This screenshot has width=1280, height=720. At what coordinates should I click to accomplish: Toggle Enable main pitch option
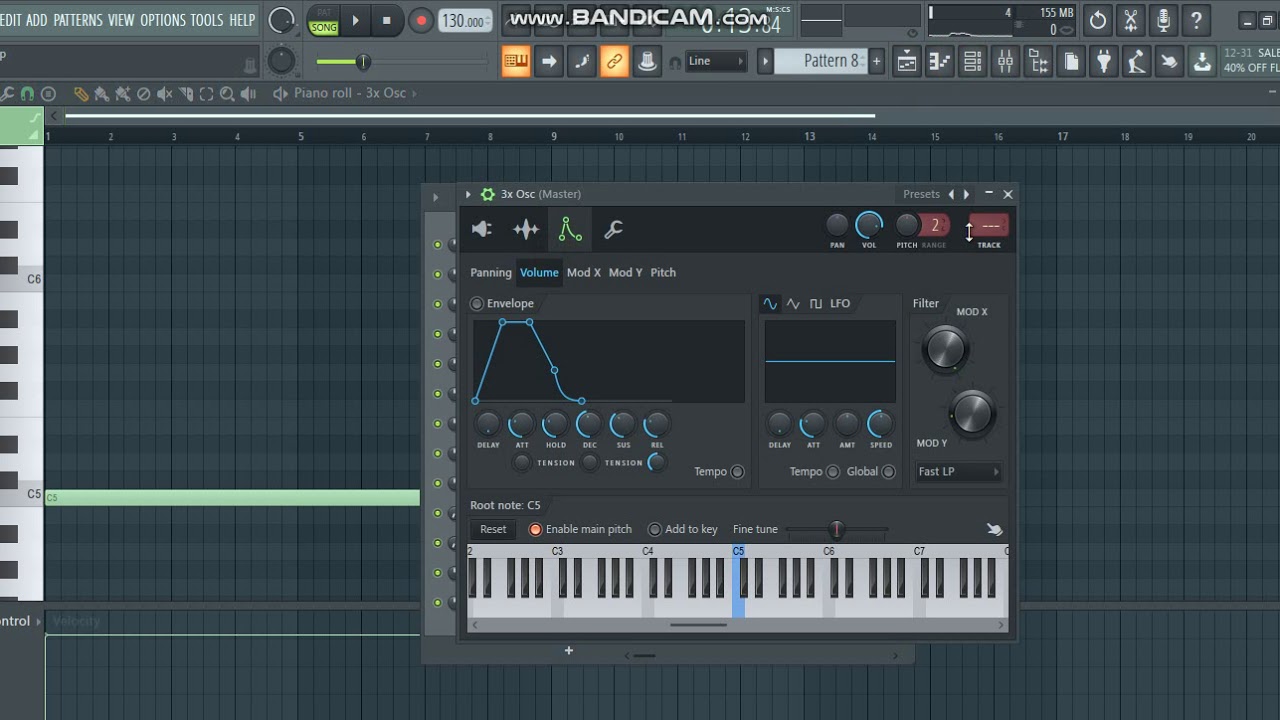click(x=535, y=529)
